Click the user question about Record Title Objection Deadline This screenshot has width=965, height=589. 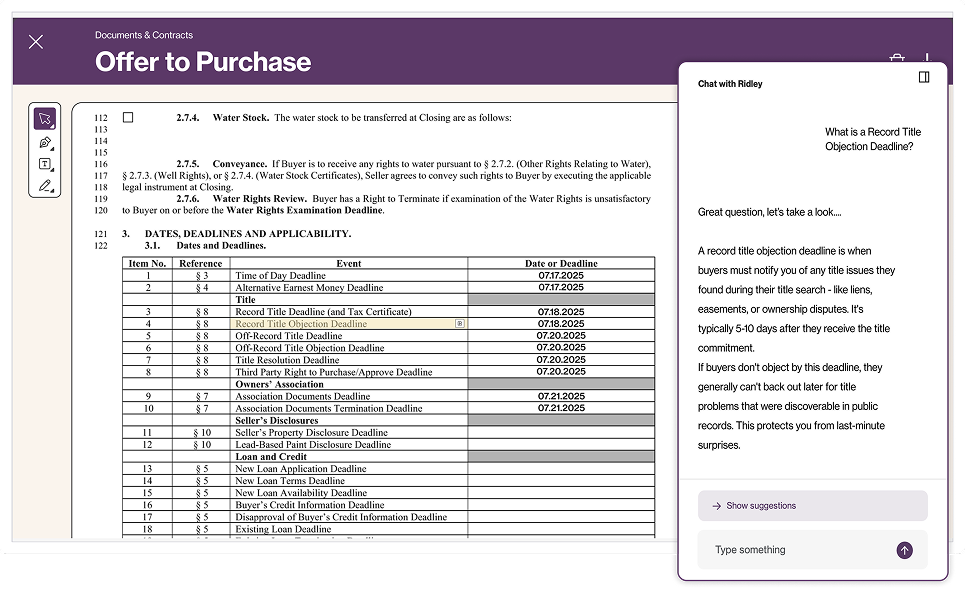coord(873,139)
